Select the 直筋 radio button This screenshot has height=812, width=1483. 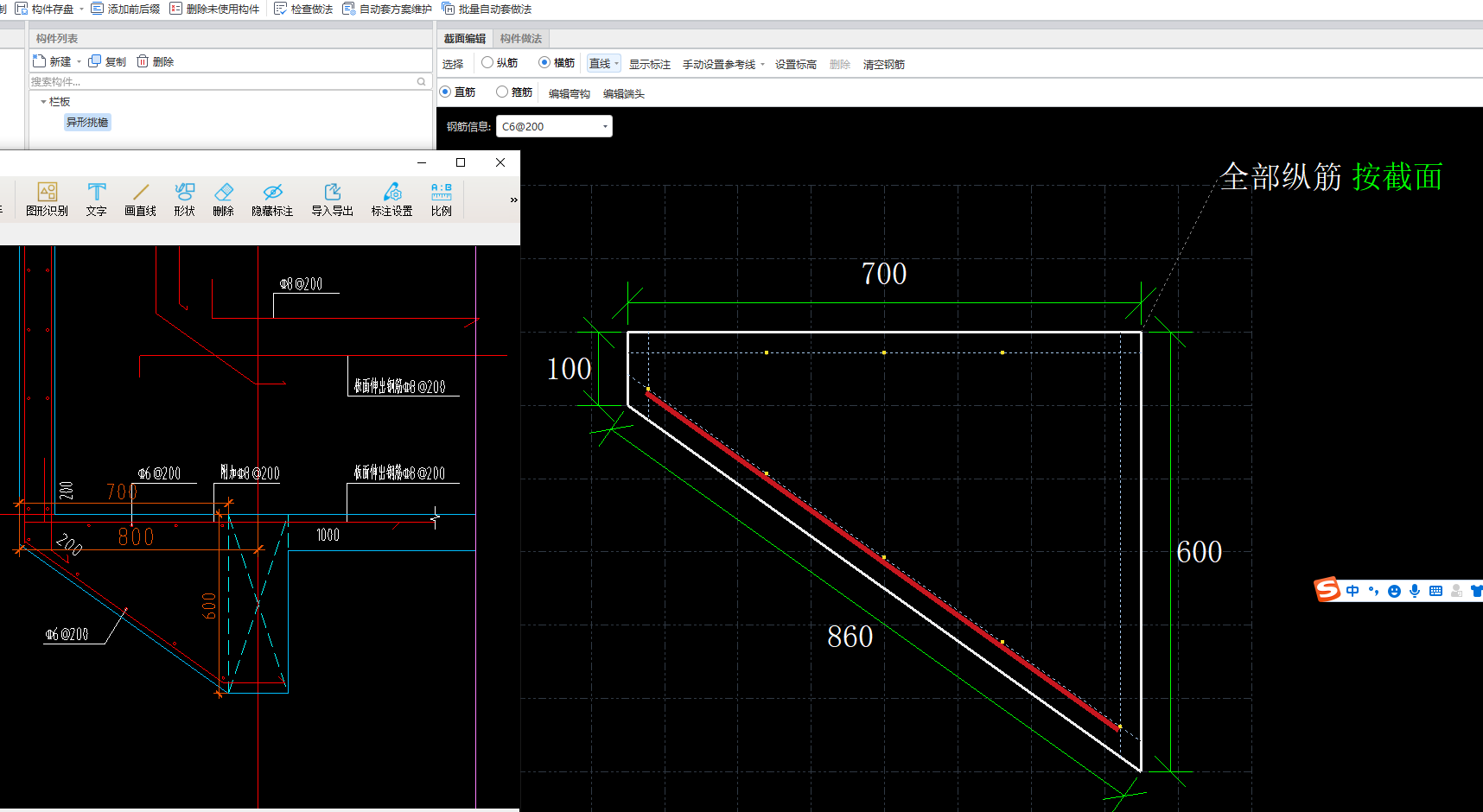(445, 92)
